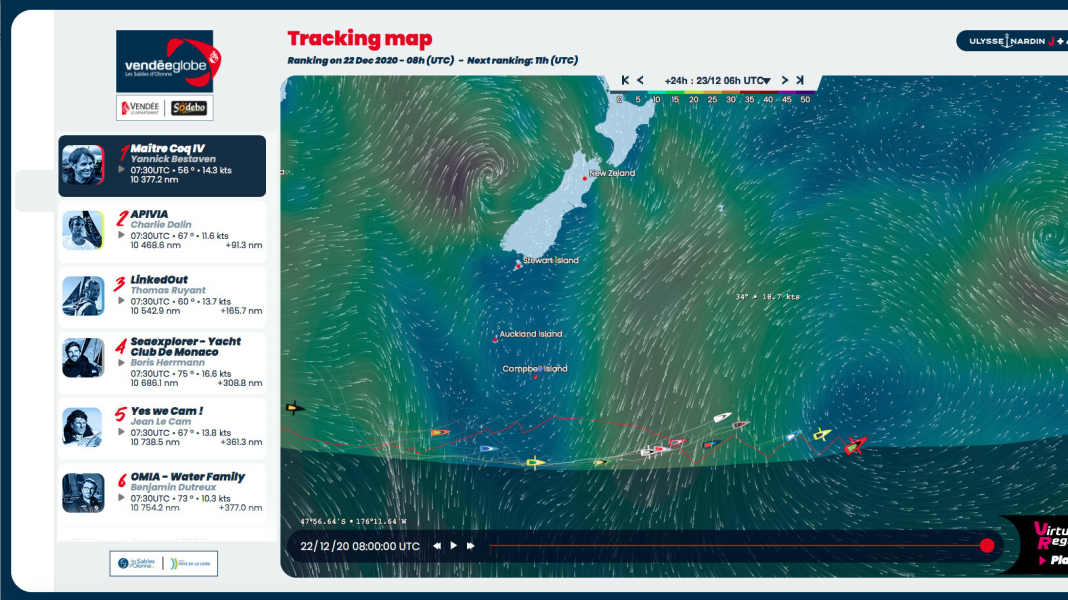This screenshot has height=600, width=1068.
Task: Click Benjamin Dutreux skipper photo
Action: (83, 492)
